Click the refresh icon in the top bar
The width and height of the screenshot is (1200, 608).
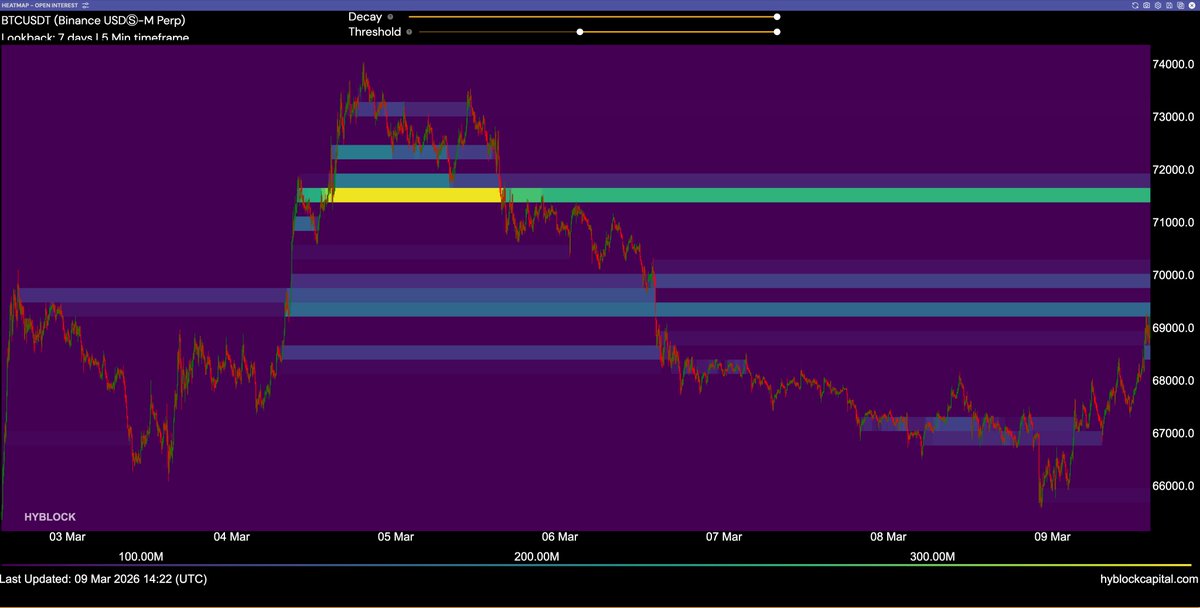point(1135,5)
